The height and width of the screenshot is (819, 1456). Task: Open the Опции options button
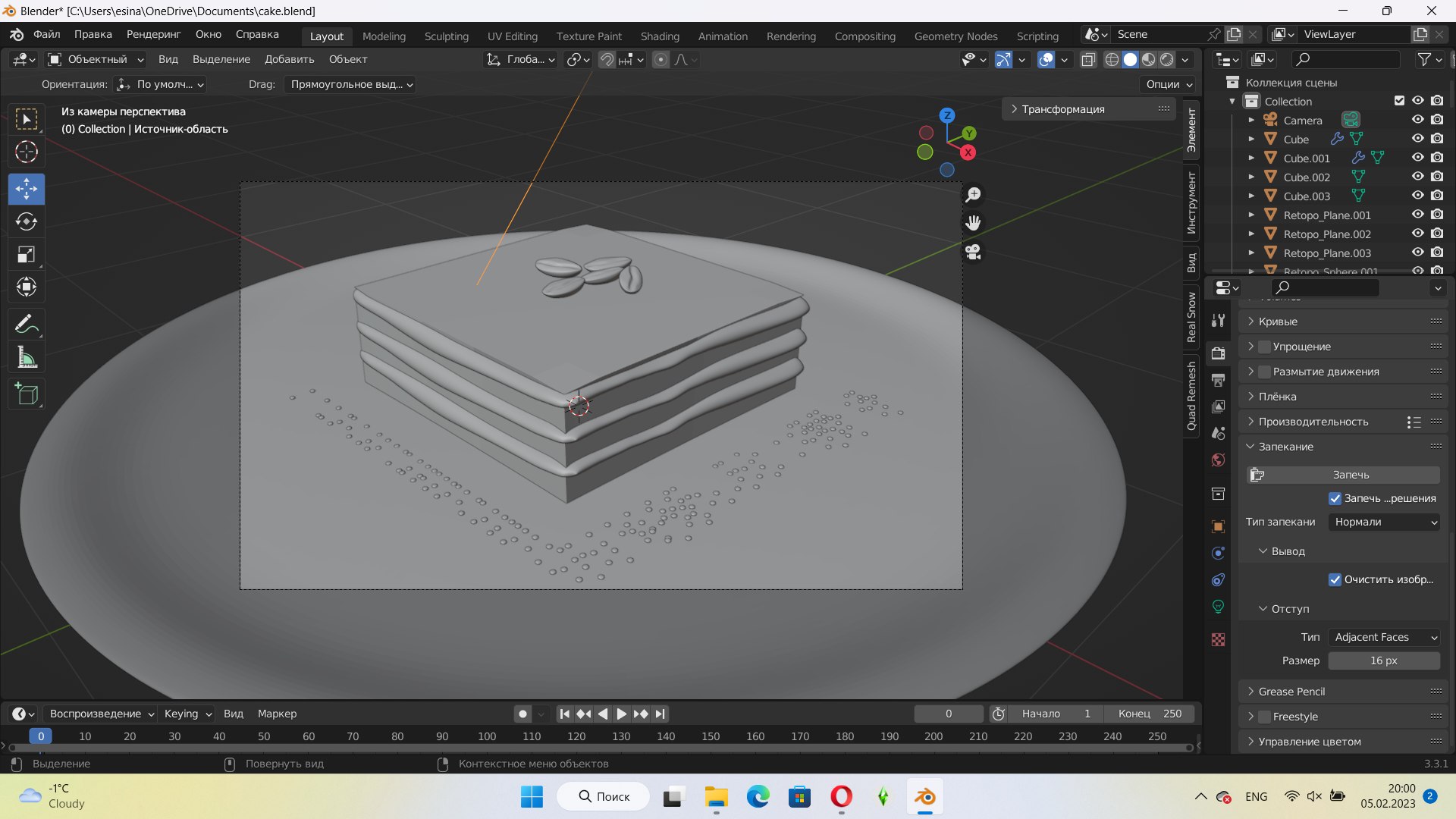coord(1169,84)
